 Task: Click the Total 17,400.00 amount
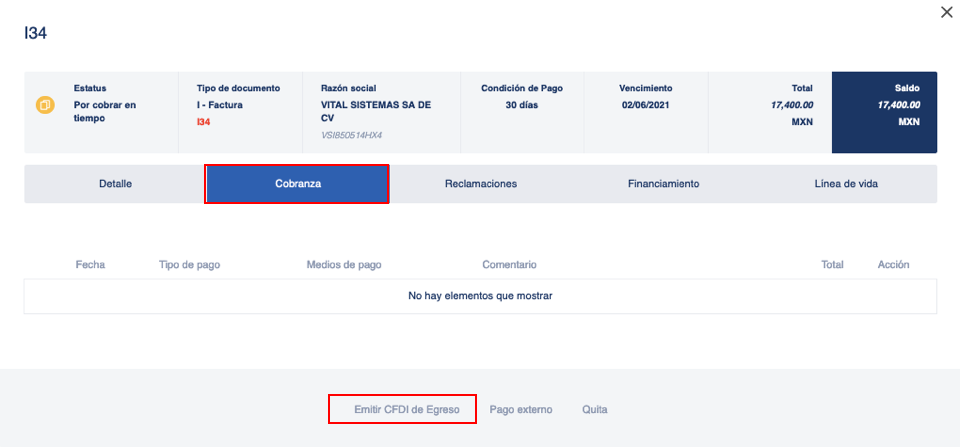point(792,105)
